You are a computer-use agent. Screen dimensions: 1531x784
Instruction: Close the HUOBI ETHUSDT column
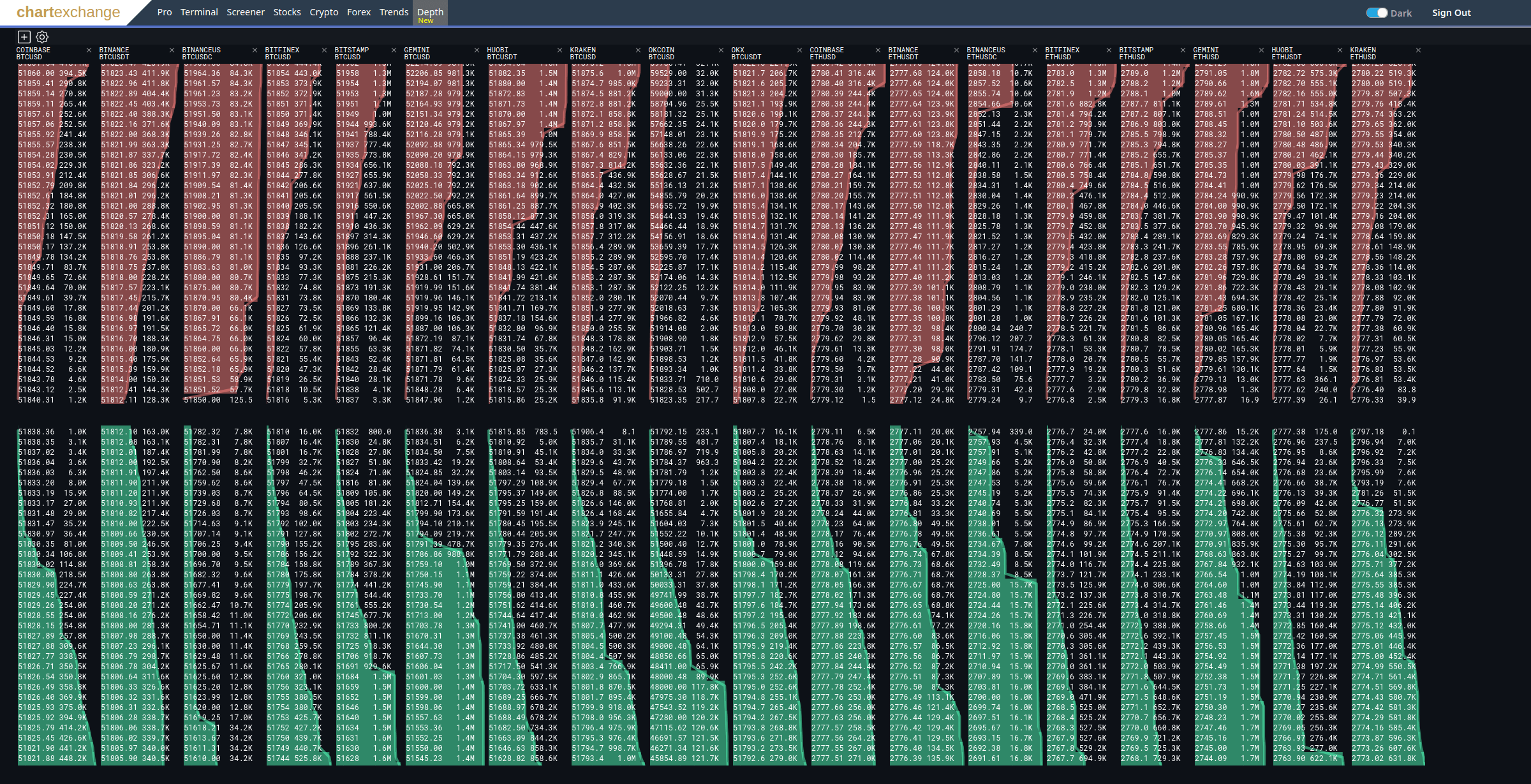coord(1340,50)
